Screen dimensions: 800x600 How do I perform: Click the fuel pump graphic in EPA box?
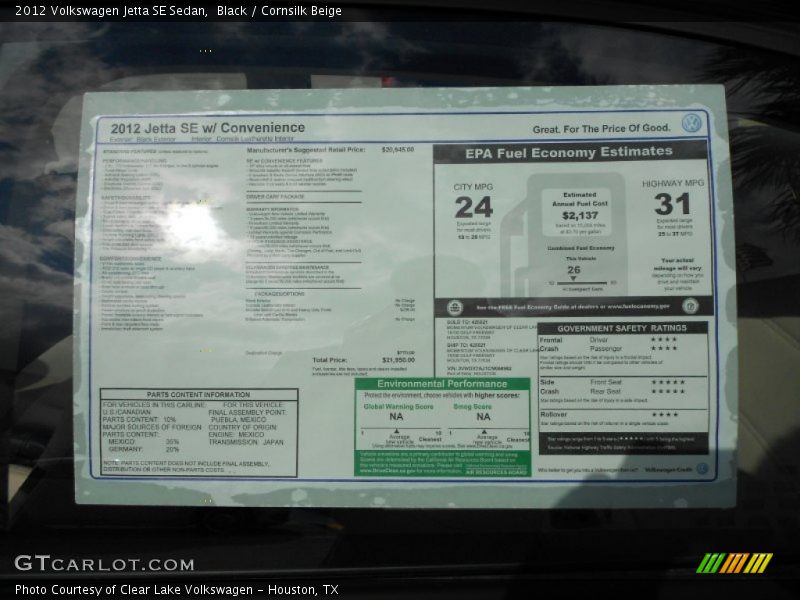[x=563, y=235]
